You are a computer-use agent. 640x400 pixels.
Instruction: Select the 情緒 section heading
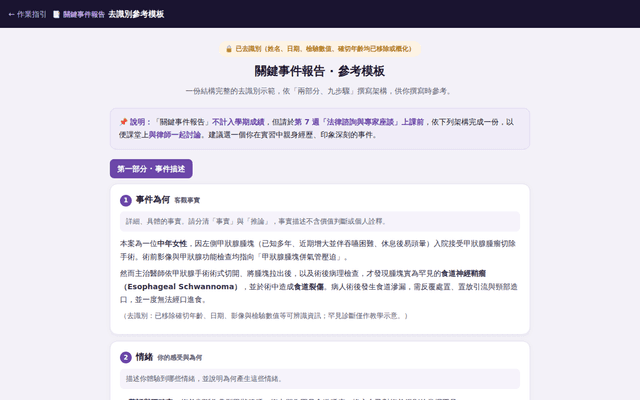[x=144, y=357]
